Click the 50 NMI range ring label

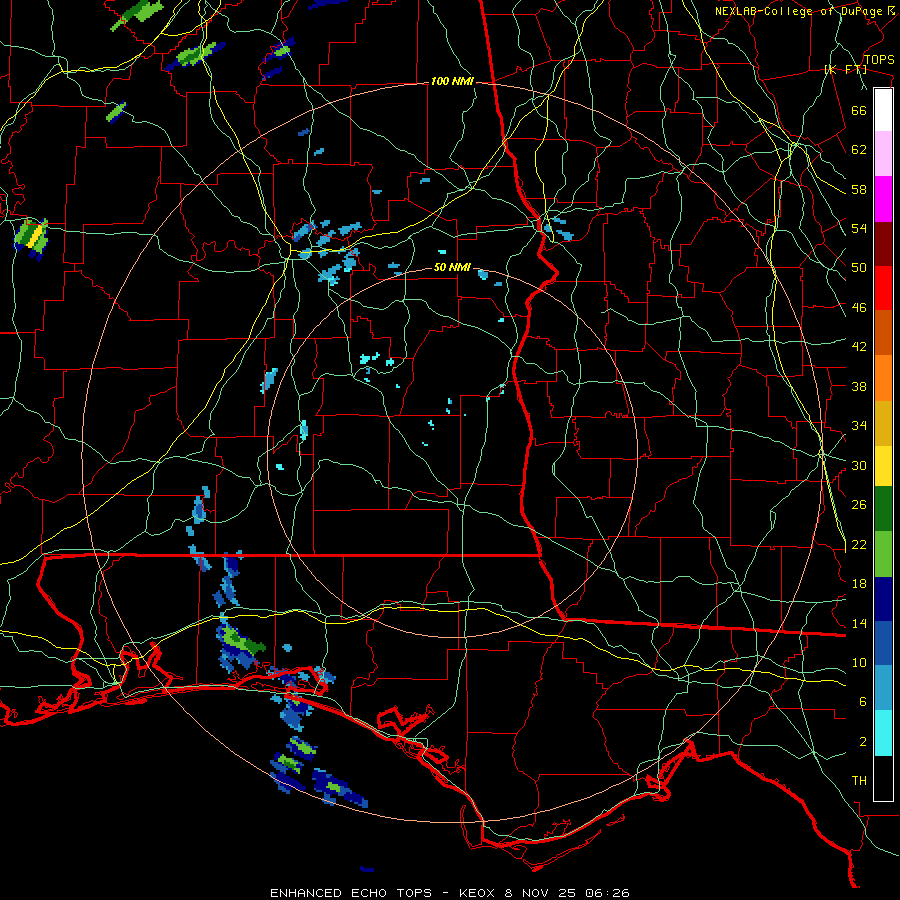pyautogui.click(x=452, y=267)
